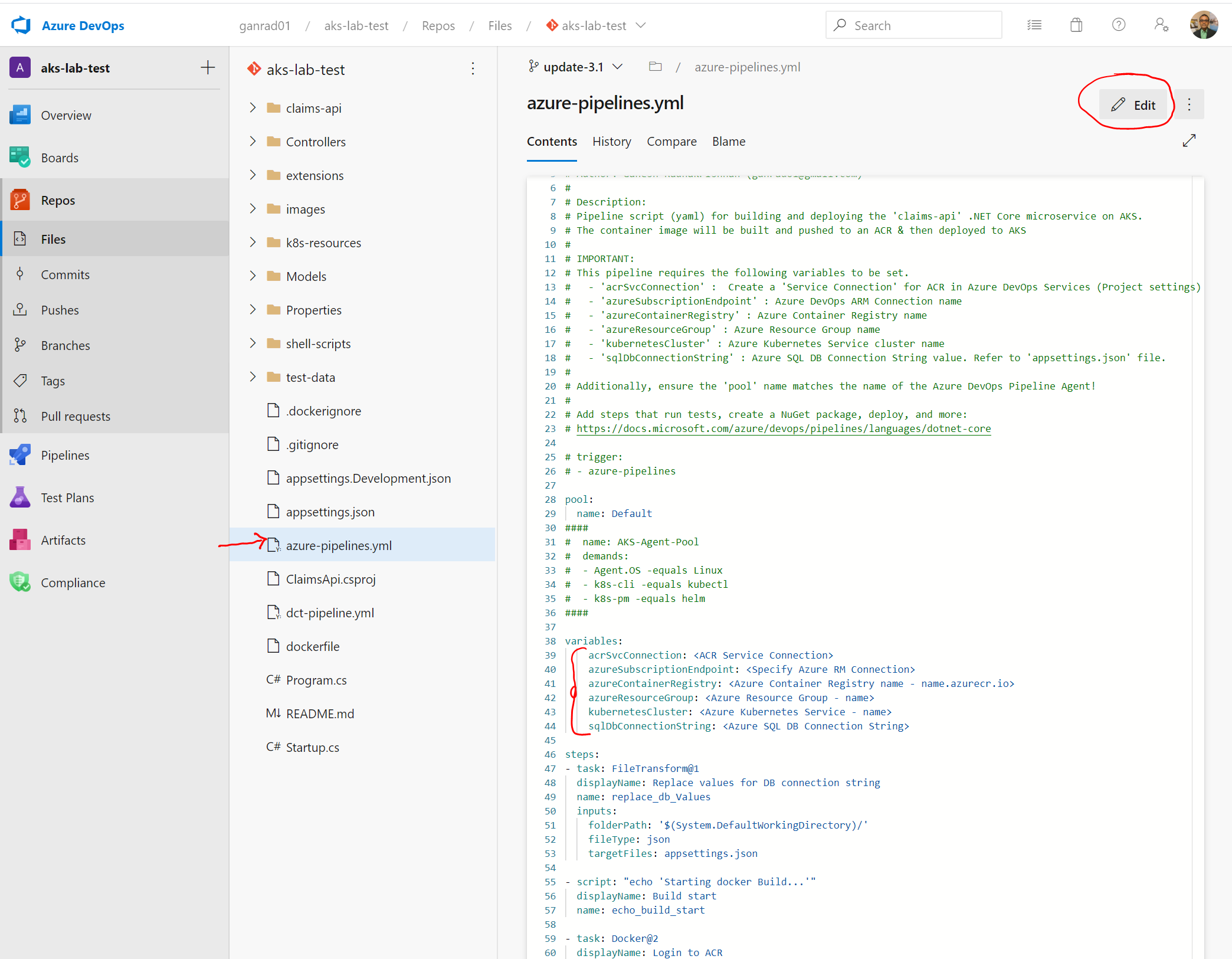The height and width of the screenshot is (959, 1232).
Task: Click the Help question mark icon
Action: [1118, 25]
